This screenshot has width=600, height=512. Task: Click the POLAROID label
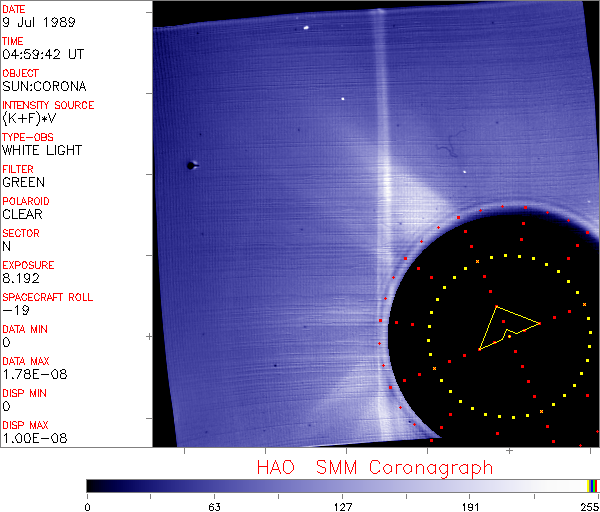26,201
